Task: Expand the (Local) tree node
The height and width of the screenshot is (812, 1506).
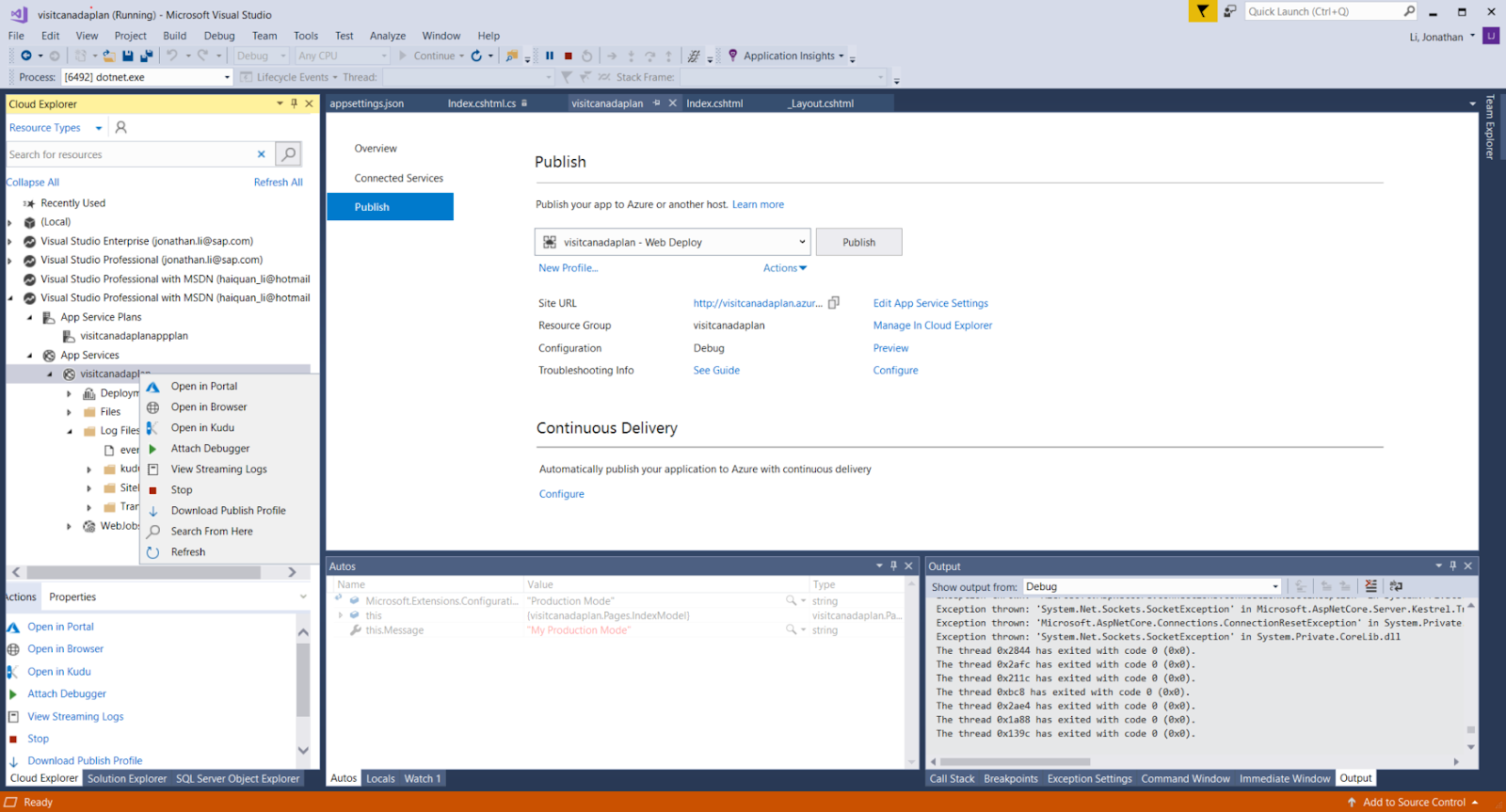Action: coord(10,222)
